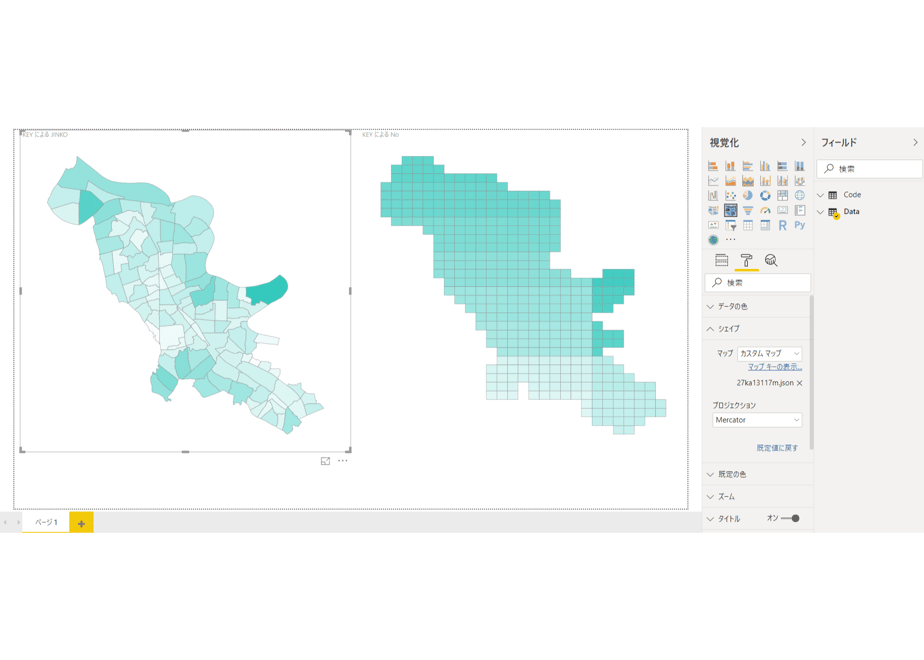Select the scatter chart visual
The image size is (924, 660).
click(x=730, y=195)
